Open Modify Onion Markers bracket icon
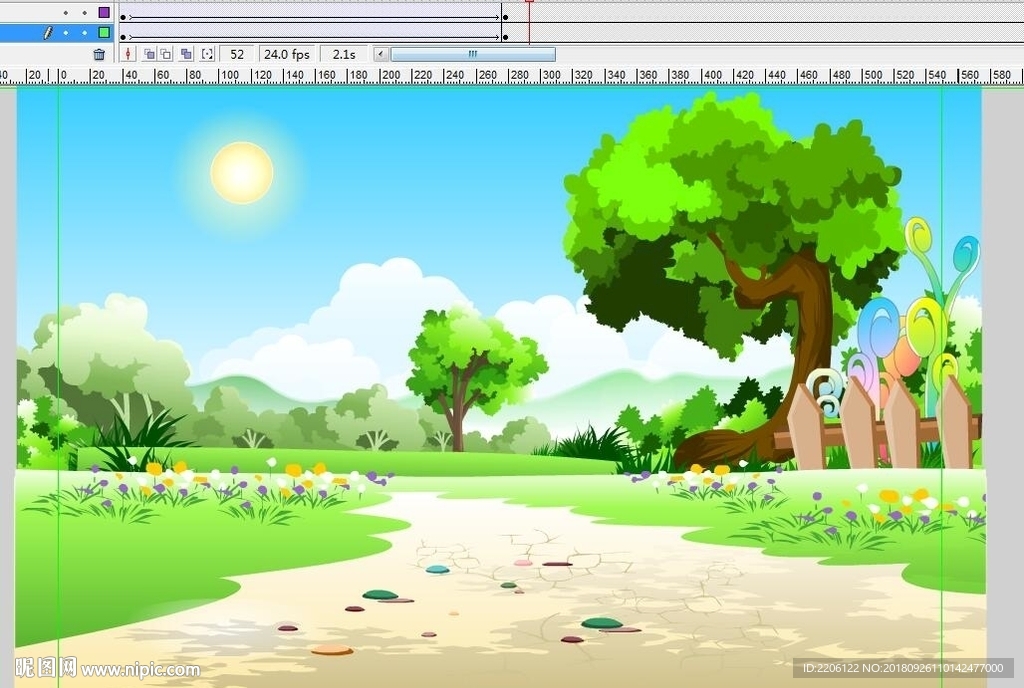 coord(208,54)
